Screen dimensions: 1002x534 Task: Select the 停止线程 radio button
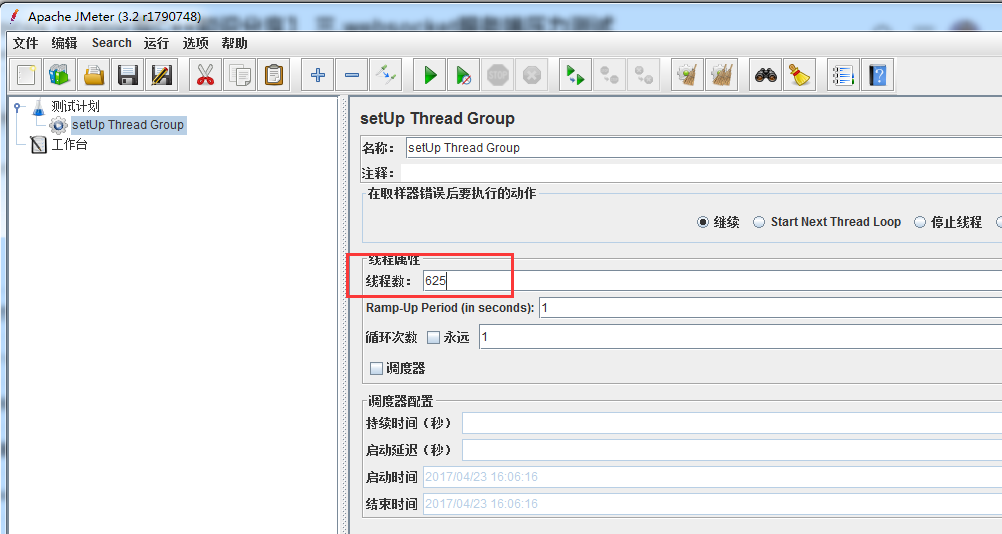[920, 222]
